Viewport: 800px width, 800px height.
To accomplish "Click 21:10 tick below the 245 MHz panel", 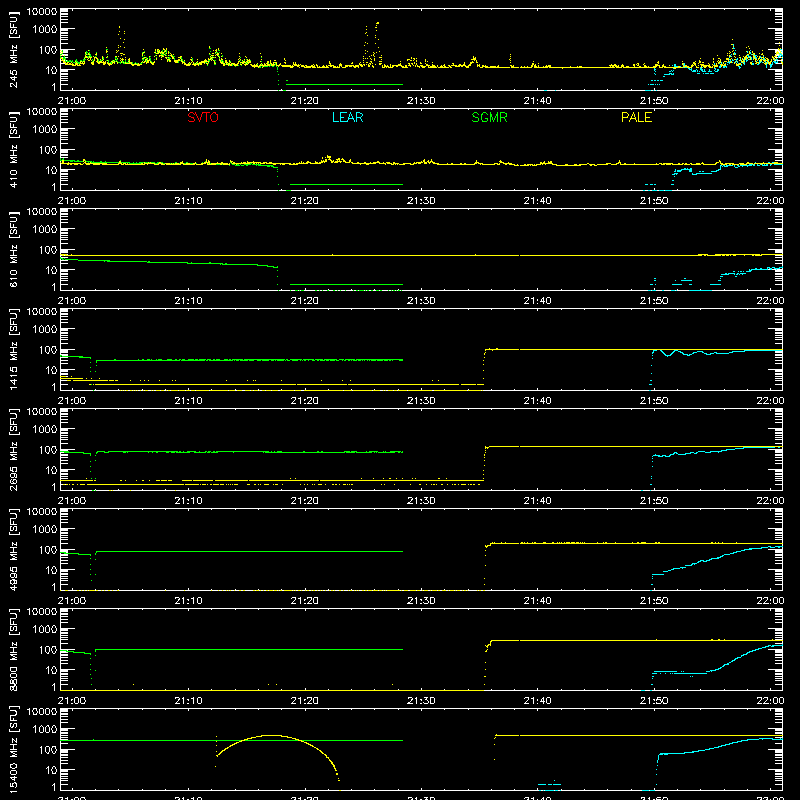I will (x=188, y=101).
